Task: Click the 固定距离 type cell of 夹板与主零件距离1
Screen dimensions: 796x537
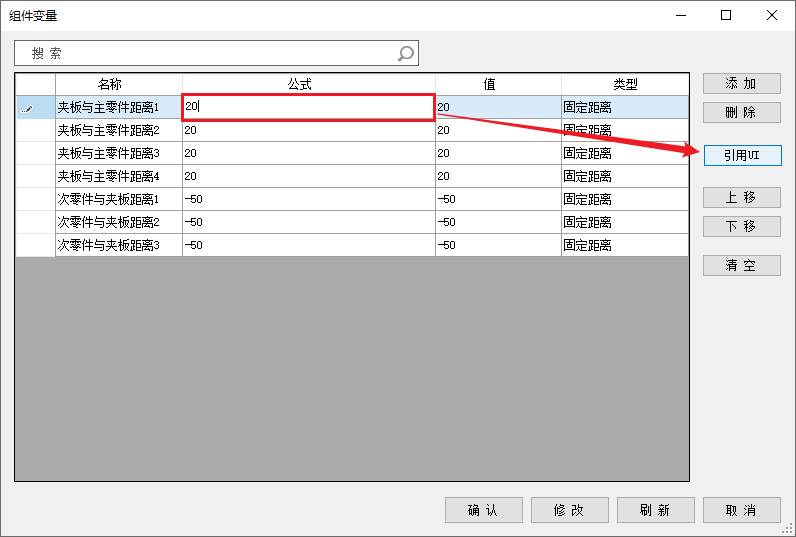Action: point(625,107)
